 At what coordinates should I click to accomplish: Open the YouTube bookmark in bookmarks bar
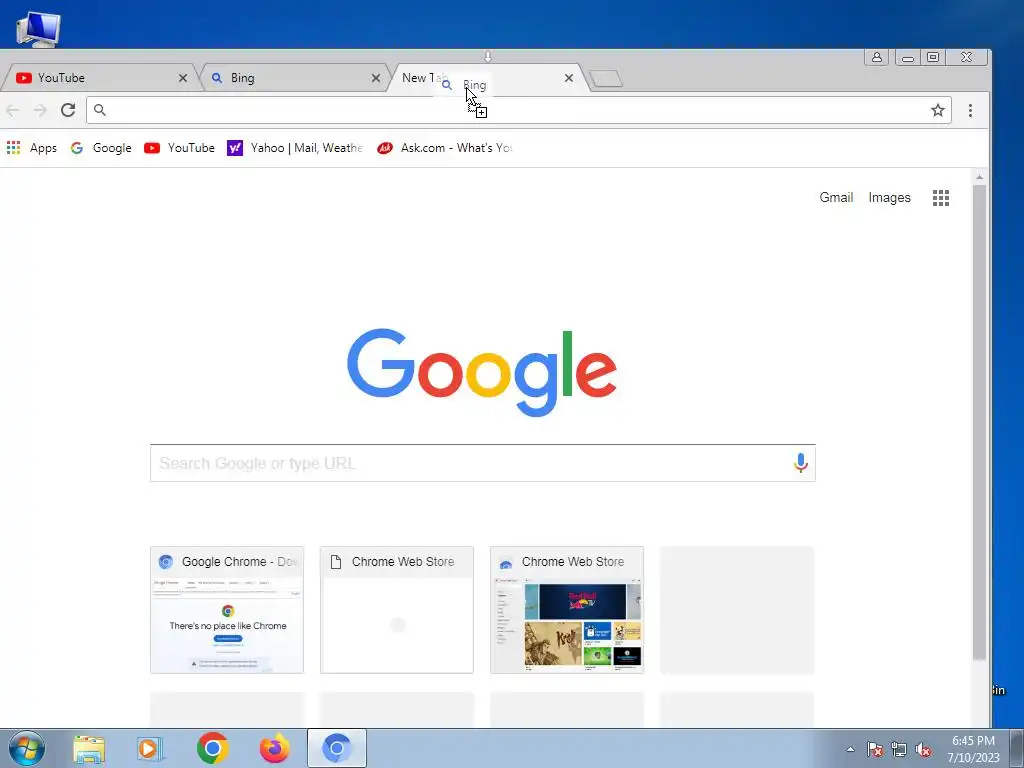click(180, 148)
